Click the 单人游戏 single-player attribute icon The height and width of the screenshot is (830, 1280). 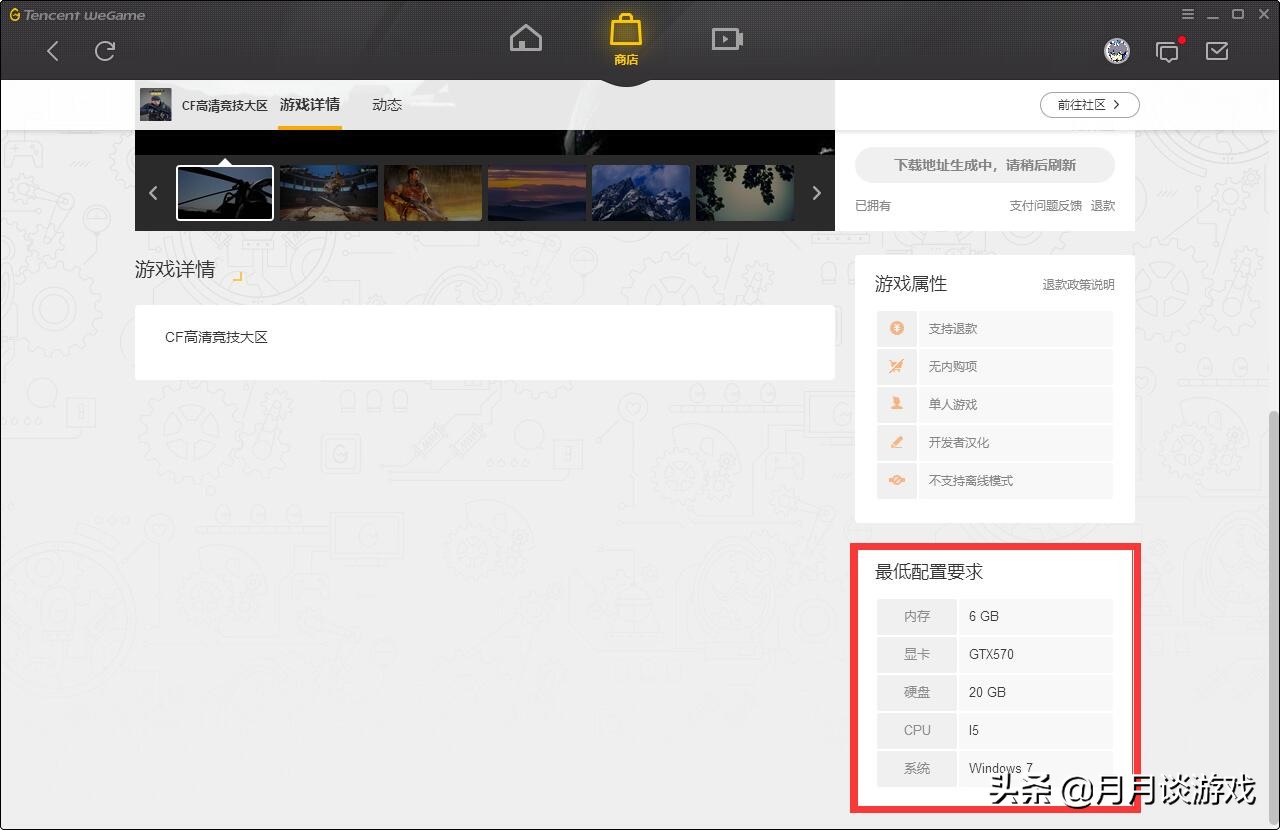896,404
